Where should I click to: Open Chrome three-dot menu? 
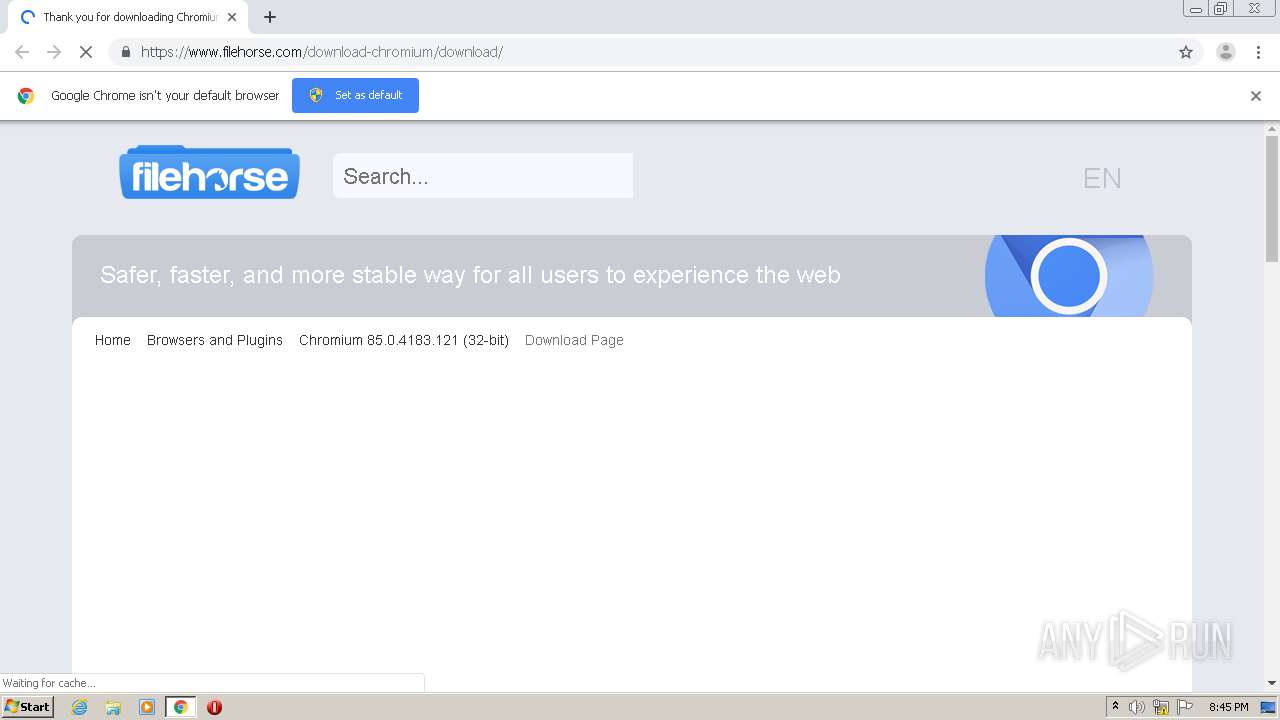1259,52
